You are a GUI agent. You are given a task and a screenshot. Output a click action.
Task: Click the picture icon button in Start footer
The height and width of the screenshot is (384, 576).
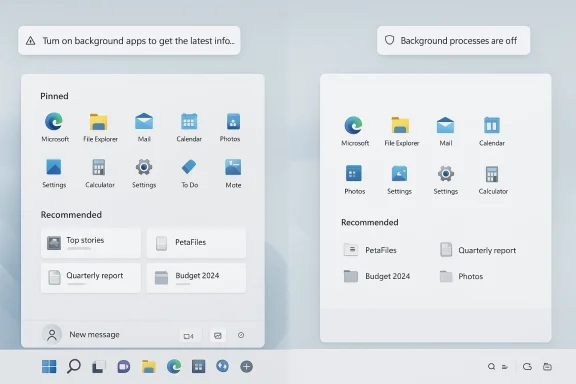(x=218, y=335)
